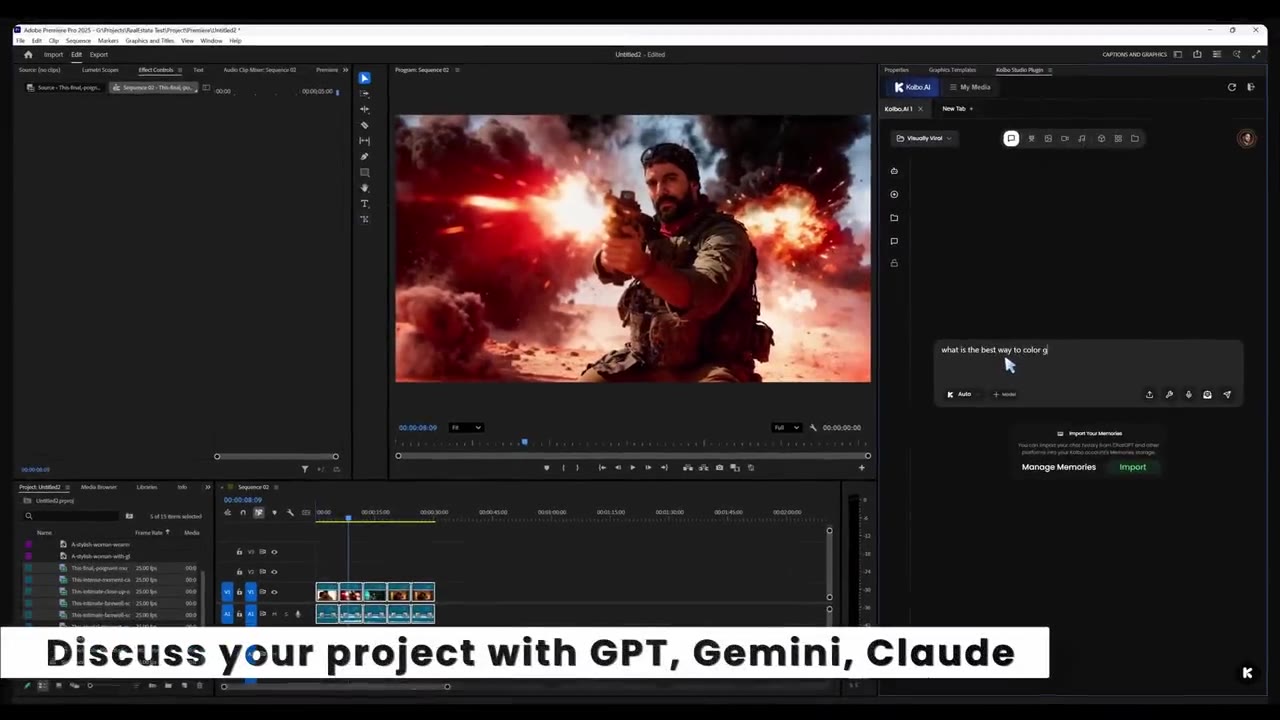Toggle A1 track lock

tap(239, 614)
